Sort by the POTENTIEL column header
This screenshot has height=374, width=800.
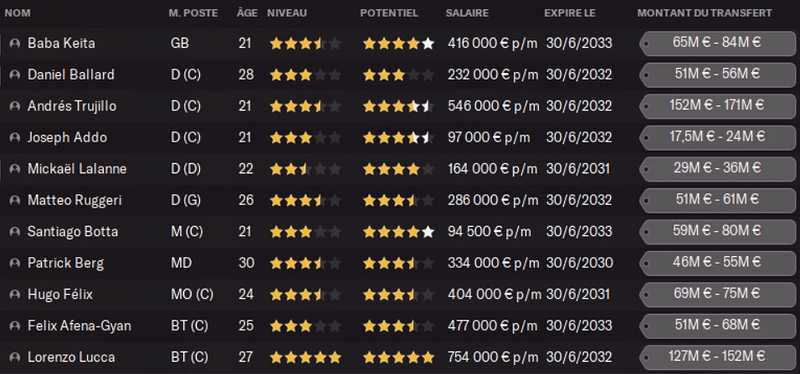coord(389,13)
